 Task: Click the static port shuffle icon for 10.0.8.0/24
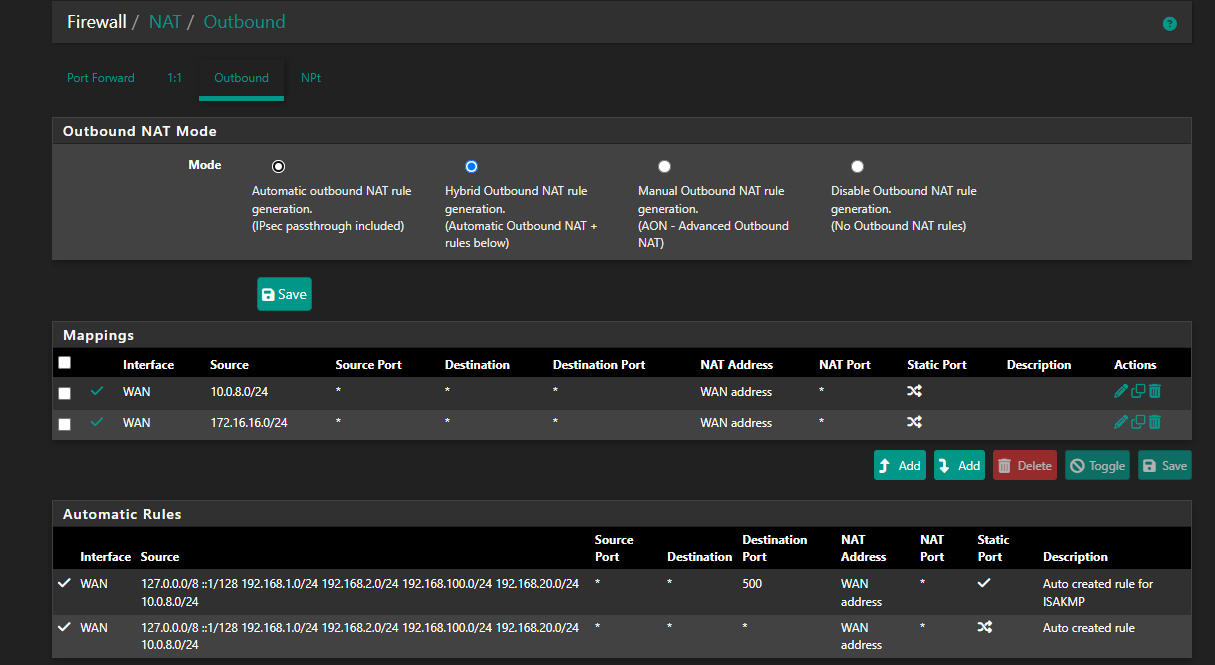pyautogui.click(x=914, y=392)
